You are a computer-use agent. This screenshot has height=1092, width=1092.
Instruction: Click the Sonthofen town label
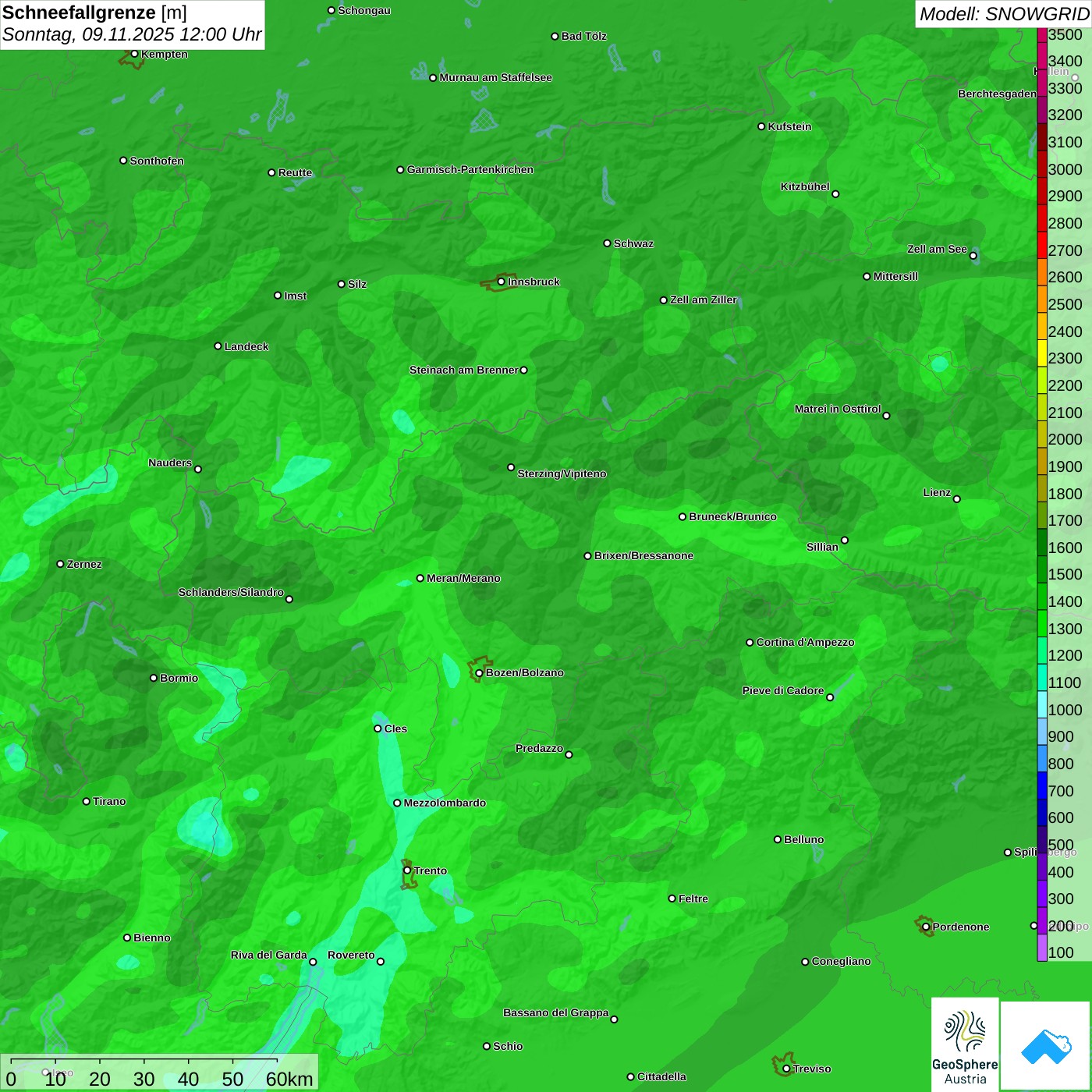coord(157,161)
